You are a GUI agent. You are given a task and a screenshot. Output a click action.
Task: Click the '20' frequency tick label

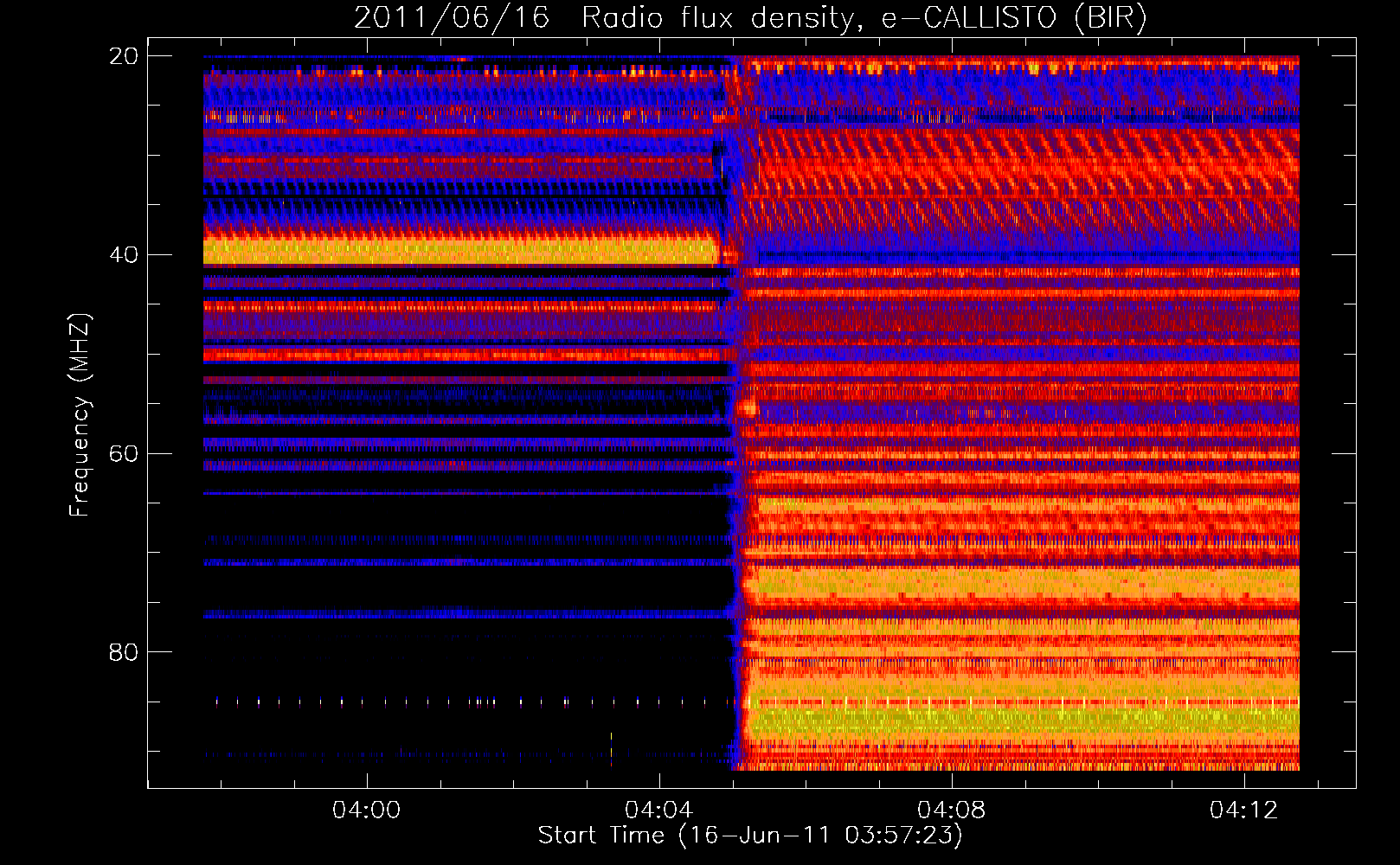pyautogui.click(x=123, y=56)
